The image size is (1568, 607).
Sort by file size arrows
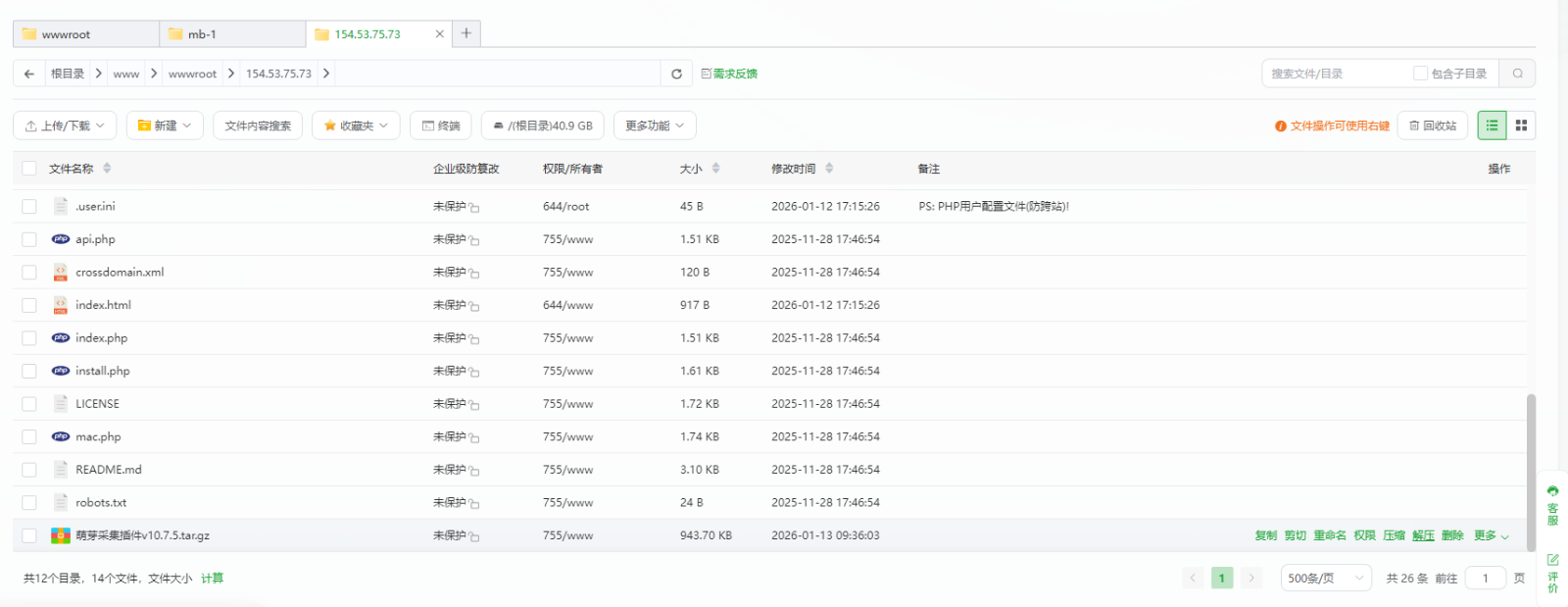tap(715, 169)
